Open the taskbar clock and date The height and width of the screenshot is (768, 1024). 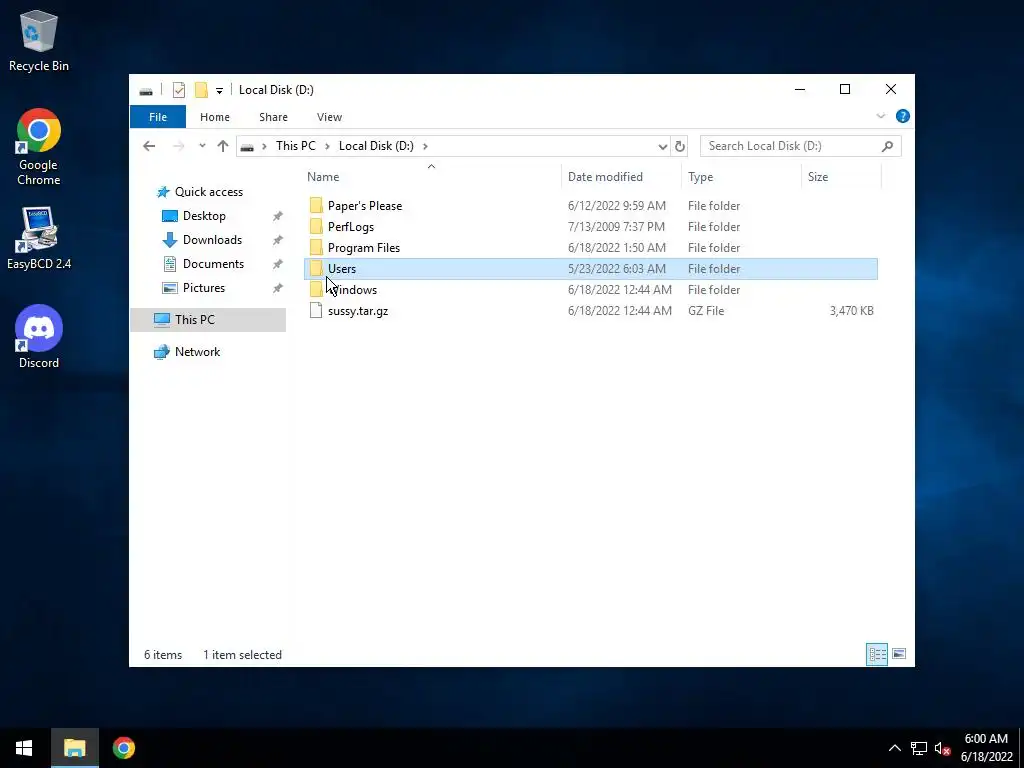click(x=987, y=748)
